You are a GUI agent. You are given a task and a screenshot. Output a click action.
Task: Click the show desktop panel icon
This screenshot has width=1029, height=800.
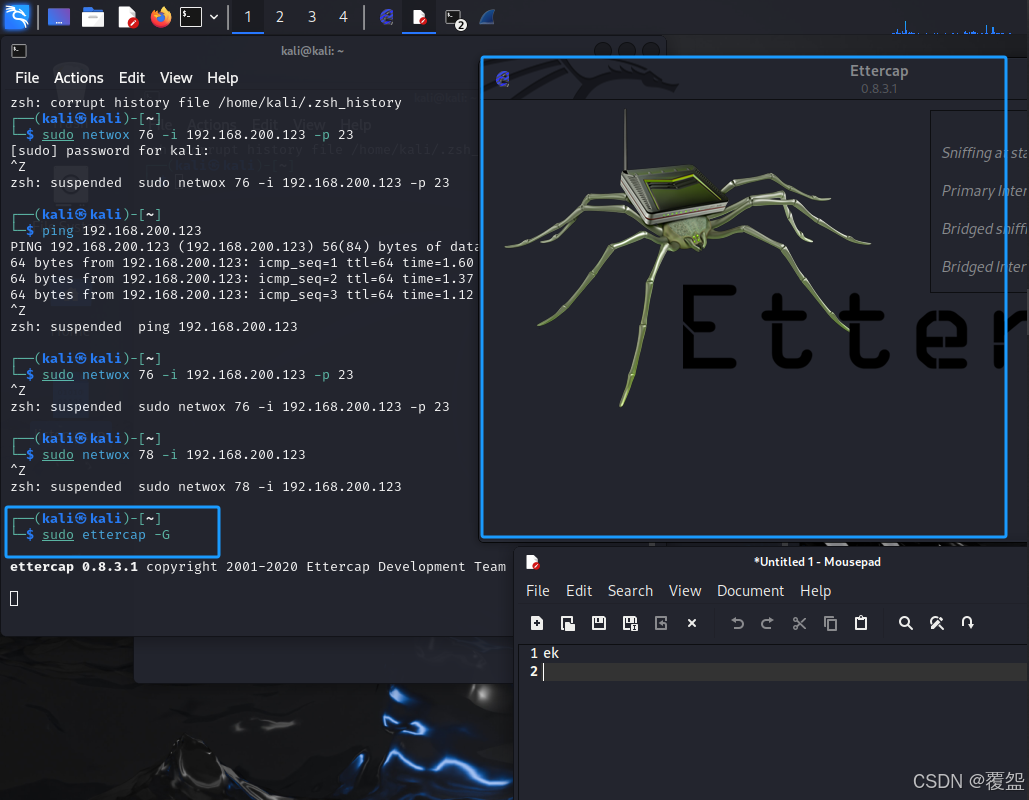pyautogui.click(x=59, y=17)
